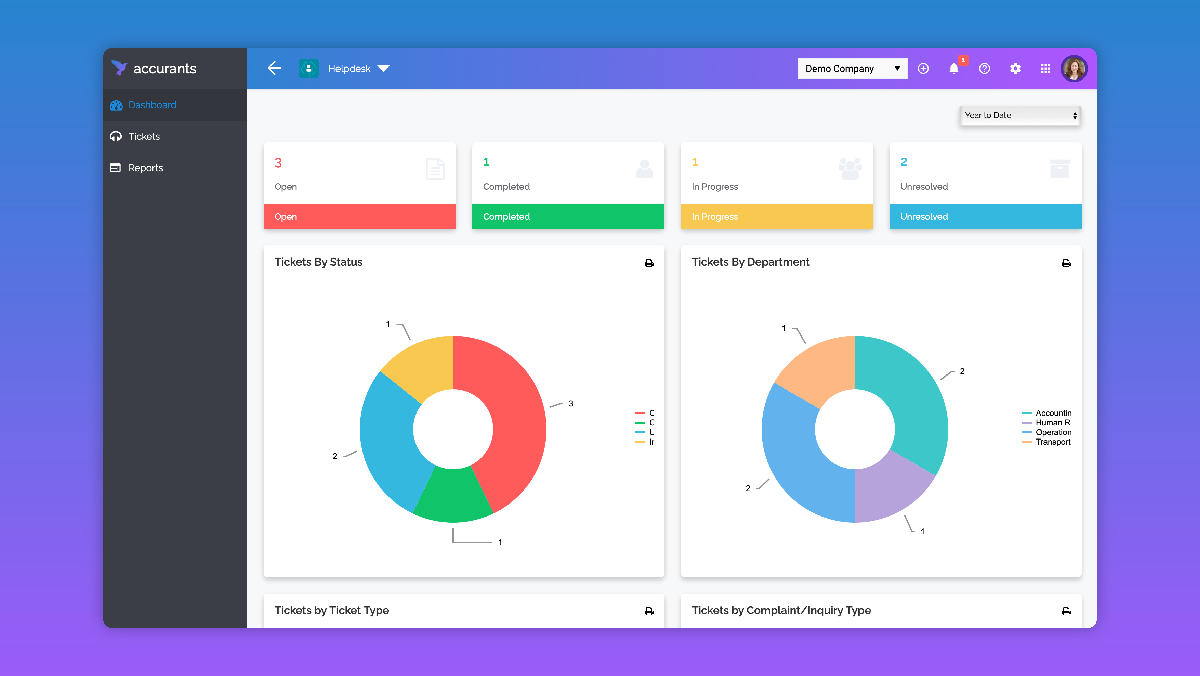Click the green segment of the status donut
The width and height of the screenshot is (1200, 676).
(x=453, y=494)
